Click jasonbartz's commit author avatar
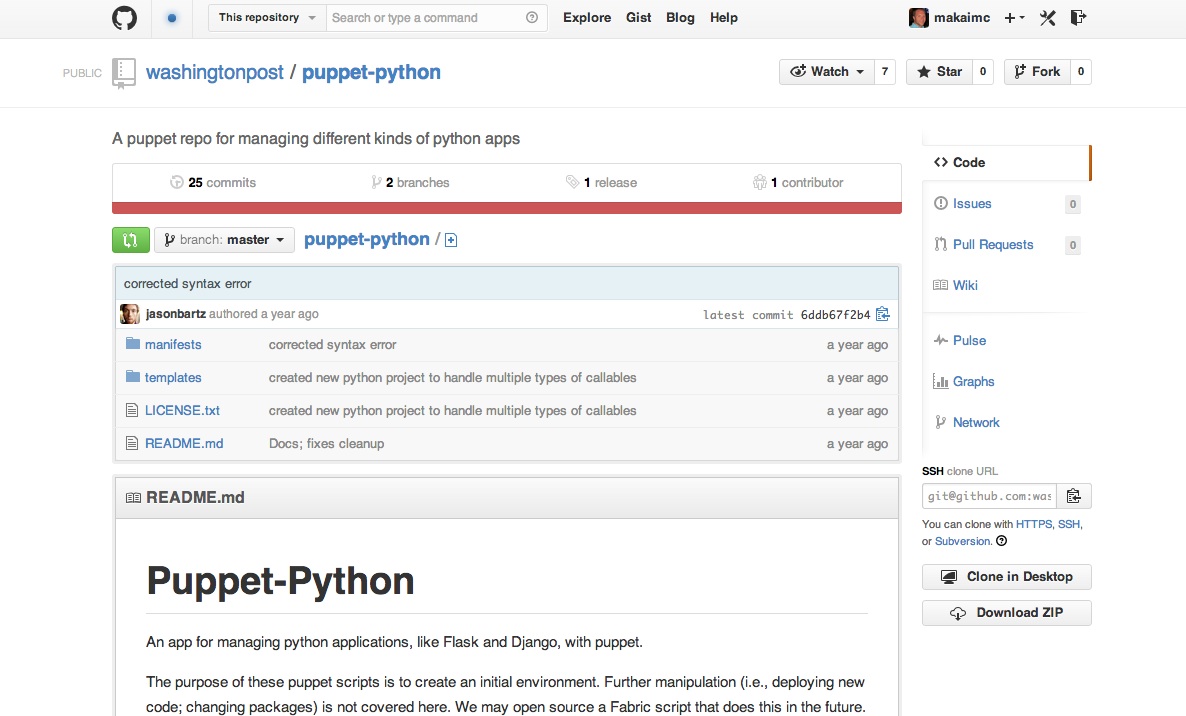The height and width of the screenshot is (716, 1186). 130,314
